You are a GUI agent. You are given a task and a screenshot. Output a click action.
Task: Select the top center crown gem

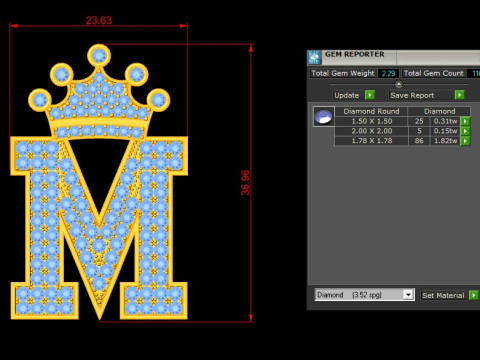point(99,55)
